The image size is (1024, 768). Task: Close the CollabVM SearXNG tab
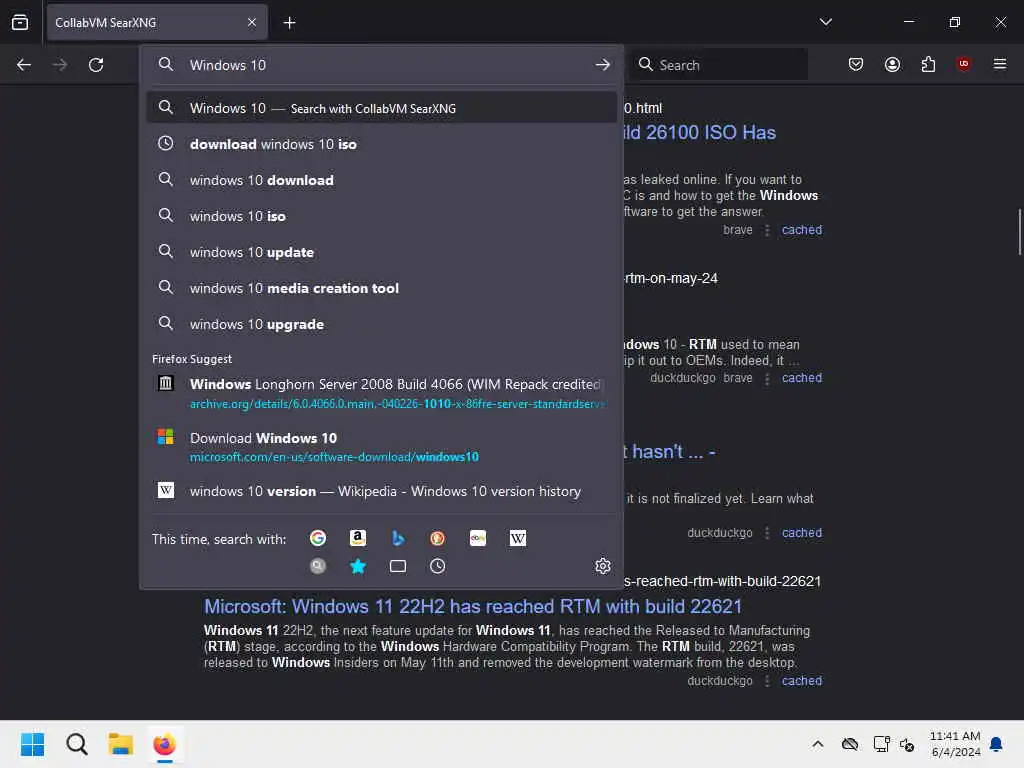tap(252, 23)
